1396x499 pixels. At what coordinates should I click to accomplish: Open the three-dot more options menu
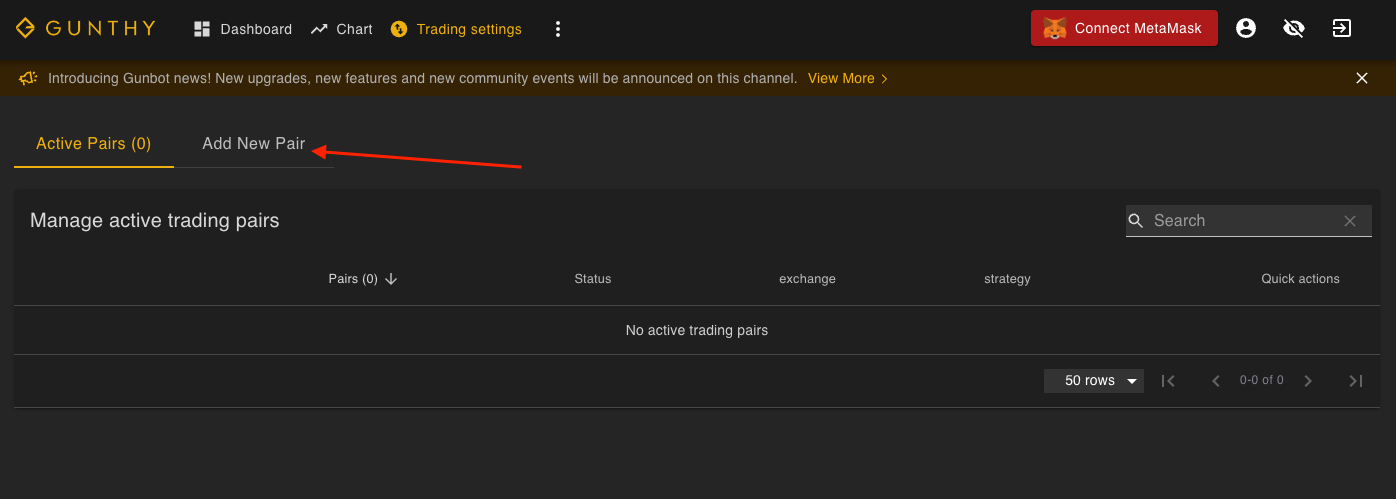click(x=558, y=29)
